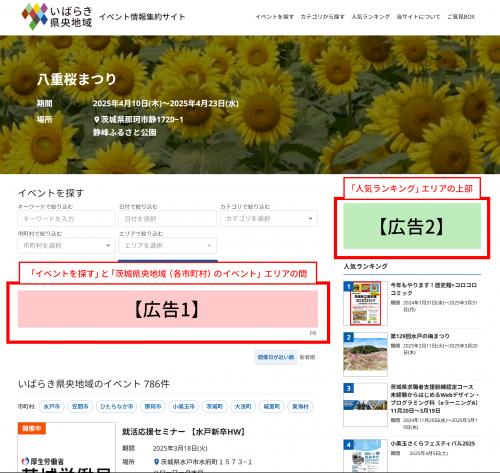Filter events by 大洗町 tag
500x473 pixels.
243,407
